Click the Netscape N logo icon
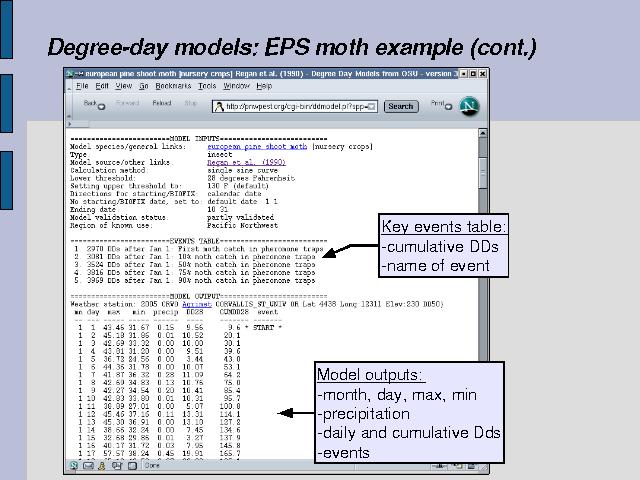This screenshot has height=480, width=640. pos(470,105)
